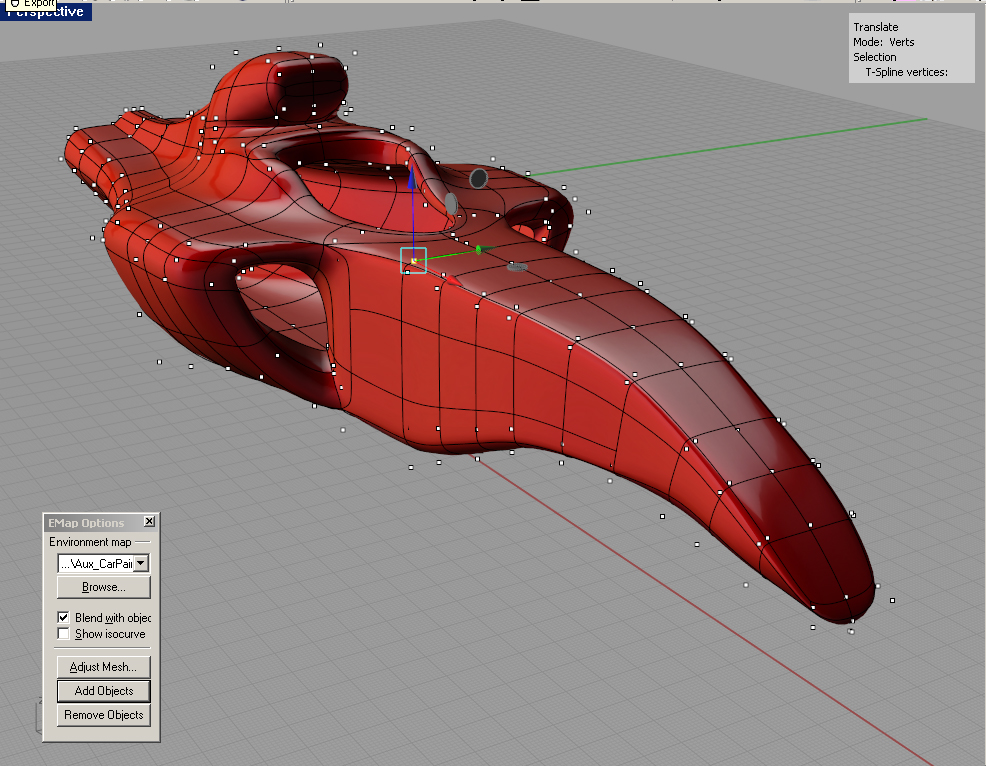Click the Aux_CarPaint environment map field
Image resolution: width=986 pixels, height=766 pixels.
point(95,563)
